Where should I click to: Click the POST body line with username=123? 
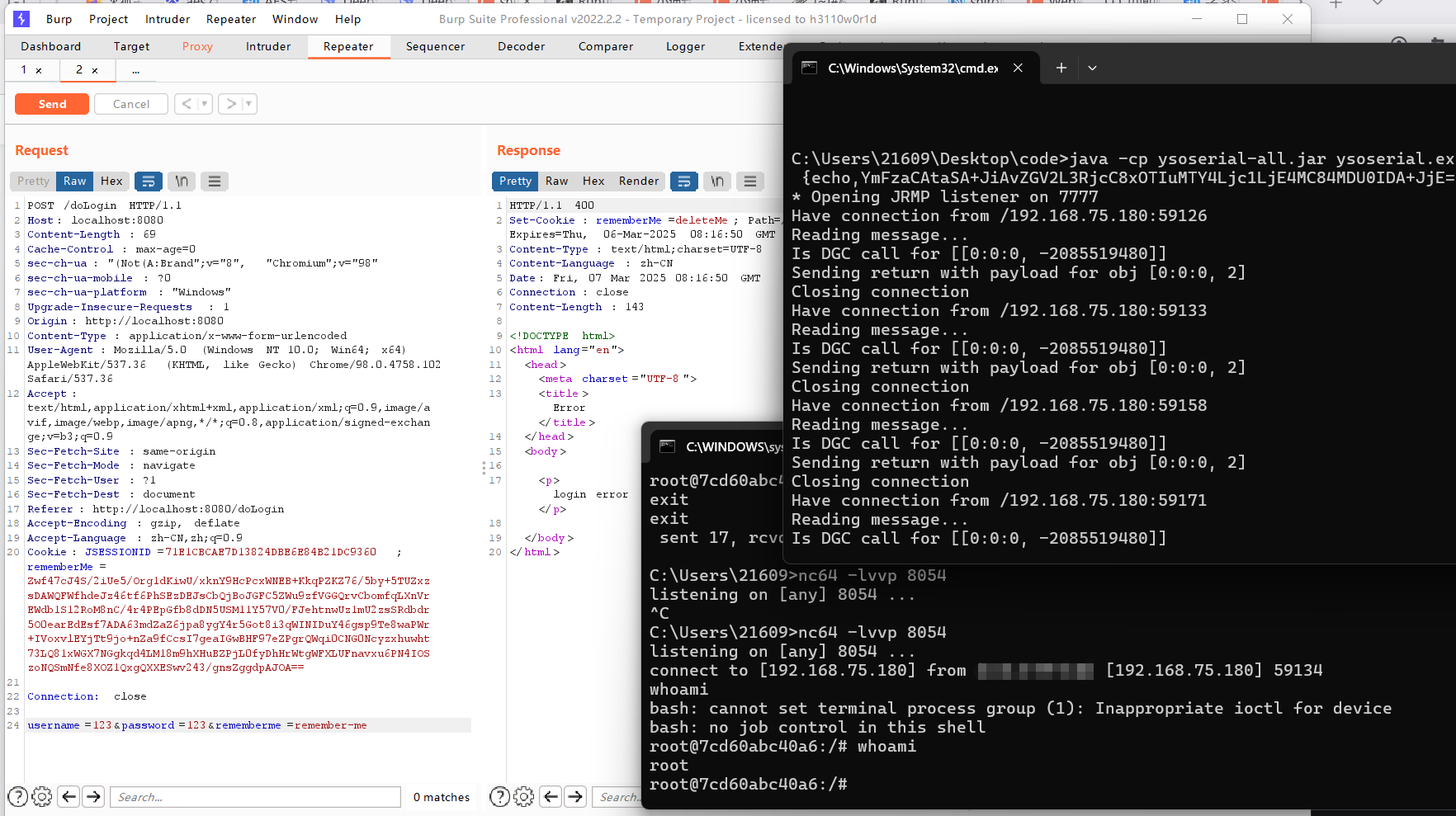coord(248,725)
